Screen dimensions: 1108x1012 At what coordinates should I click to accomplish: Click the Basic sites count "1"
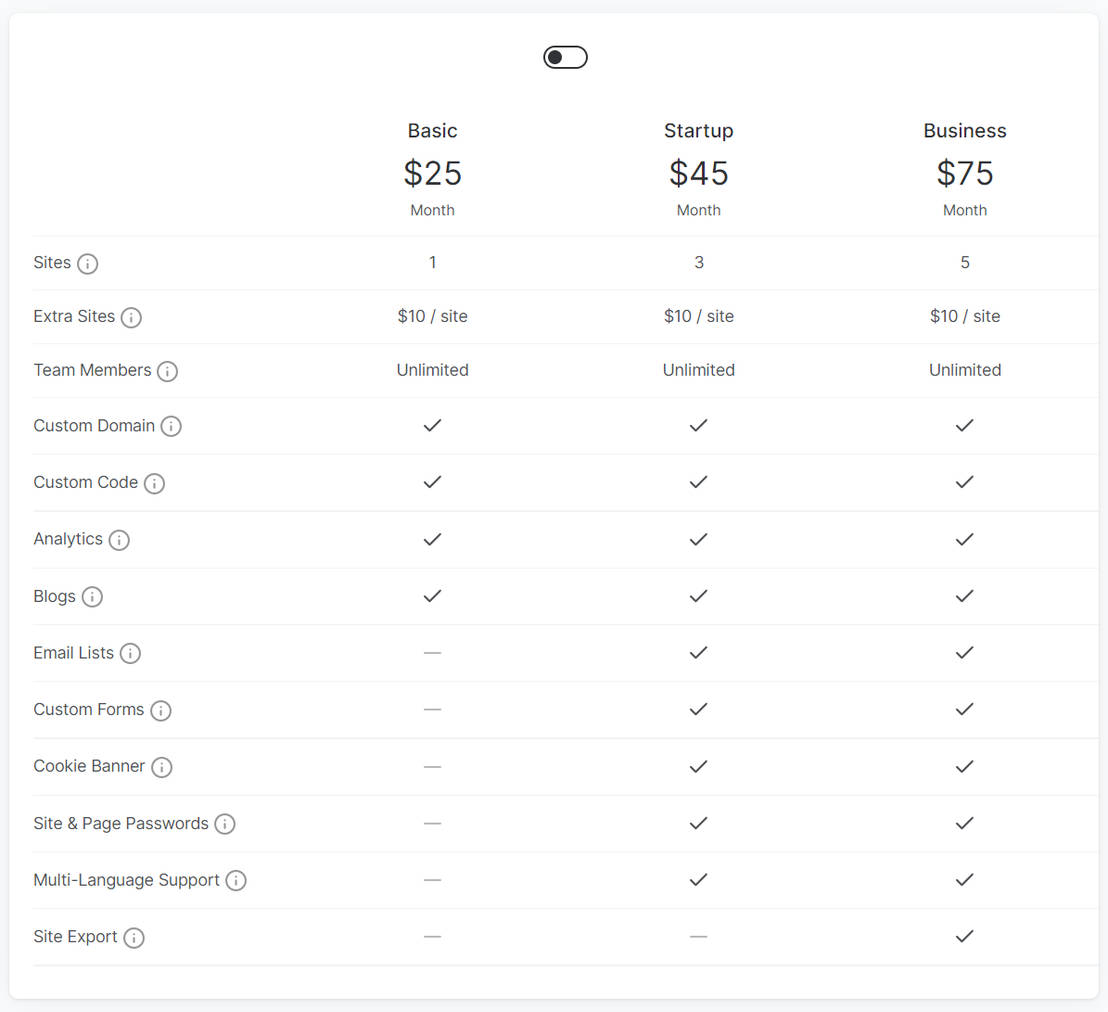pyautogui.click(x=432, y=263)
